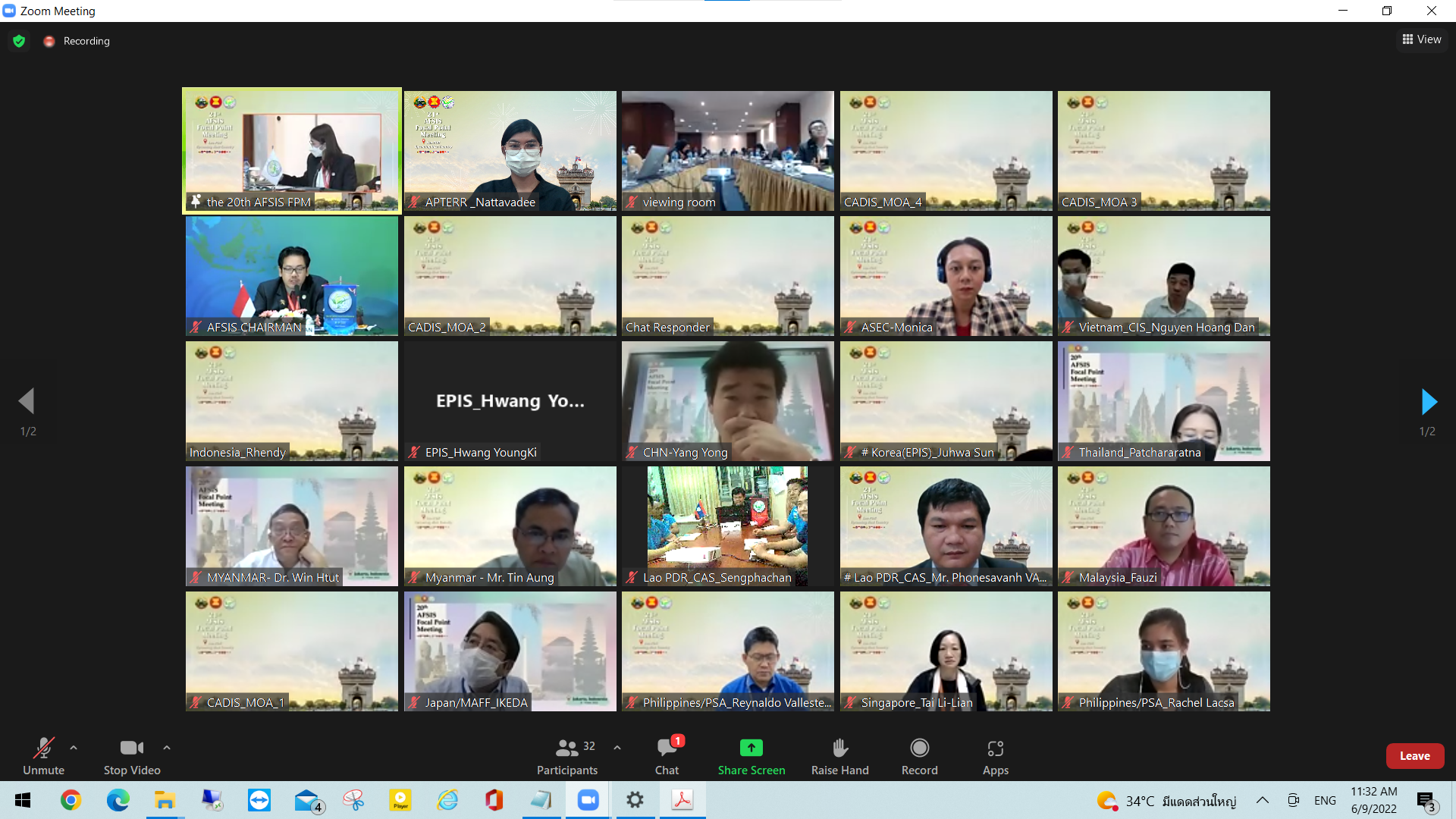Screen dimensions: 1456x819
Task: Unmute the microphone
Action: click(43, 748)
